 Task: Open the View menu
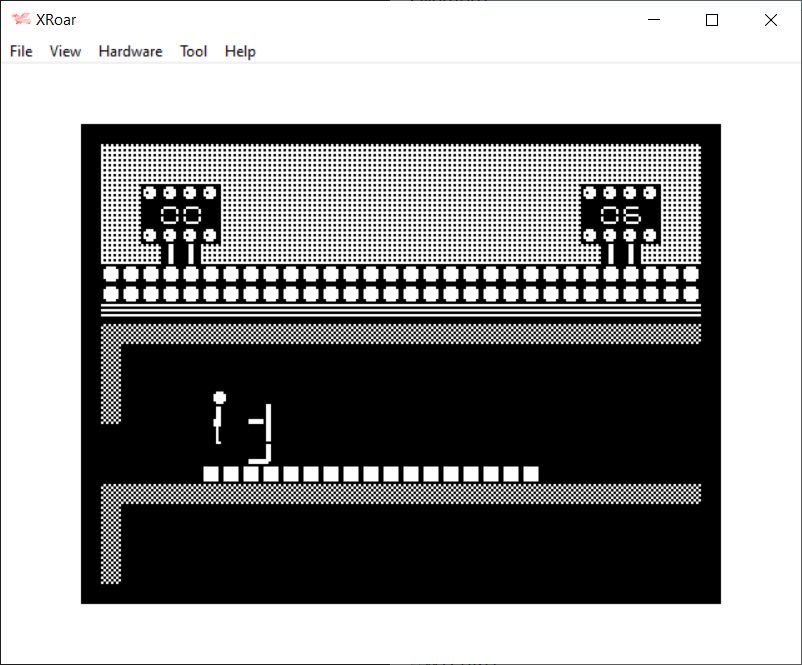pyautogui.click(x=65, y=51)
